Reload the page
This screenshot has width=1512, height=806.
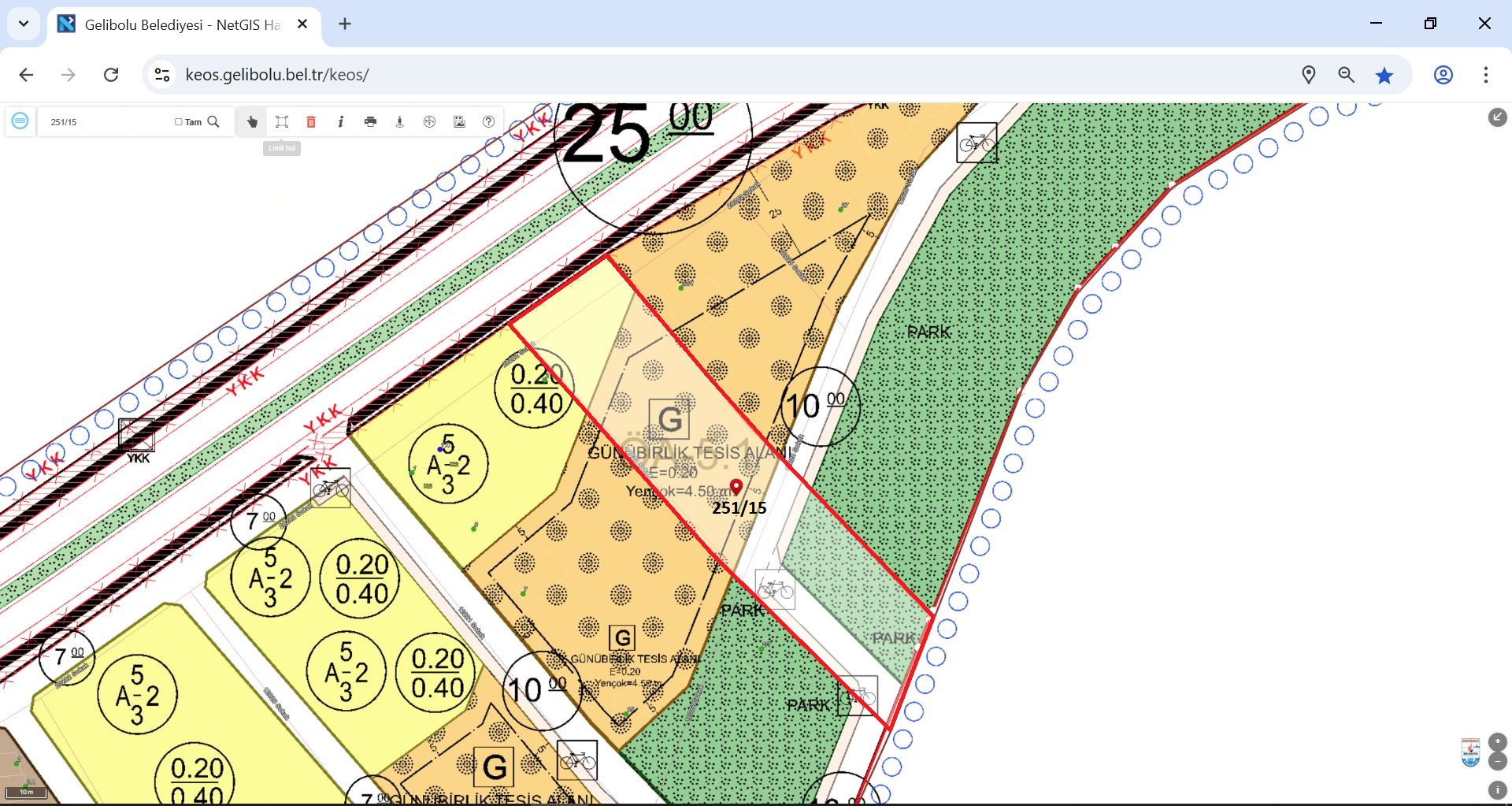[111, 75]
